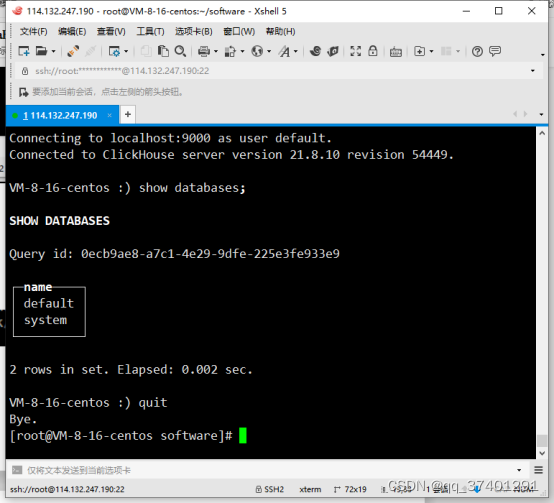Click the Query id line in terminal
Image resolution: width=554 pixels, height=503 pixels.
pyautogui.click(x=175, y=254)
